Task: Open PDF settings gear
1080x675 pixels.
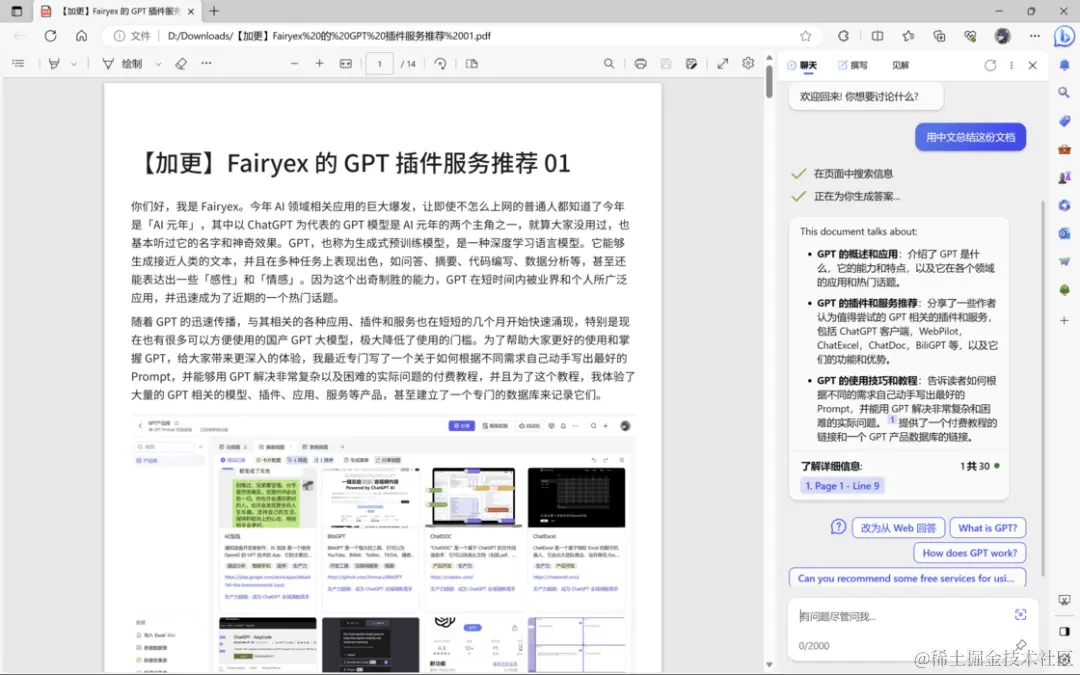Action: (x=748, y=63)
